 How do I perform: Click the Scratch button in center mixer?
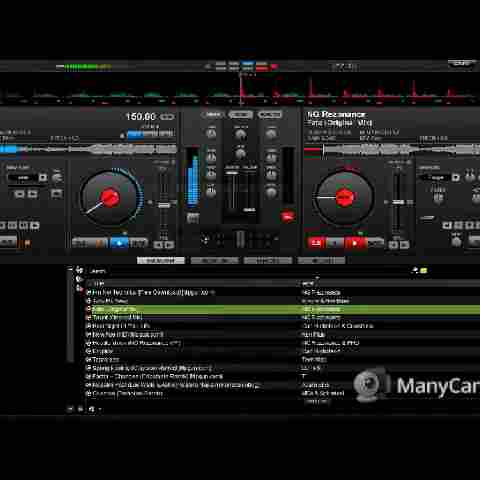269,115
